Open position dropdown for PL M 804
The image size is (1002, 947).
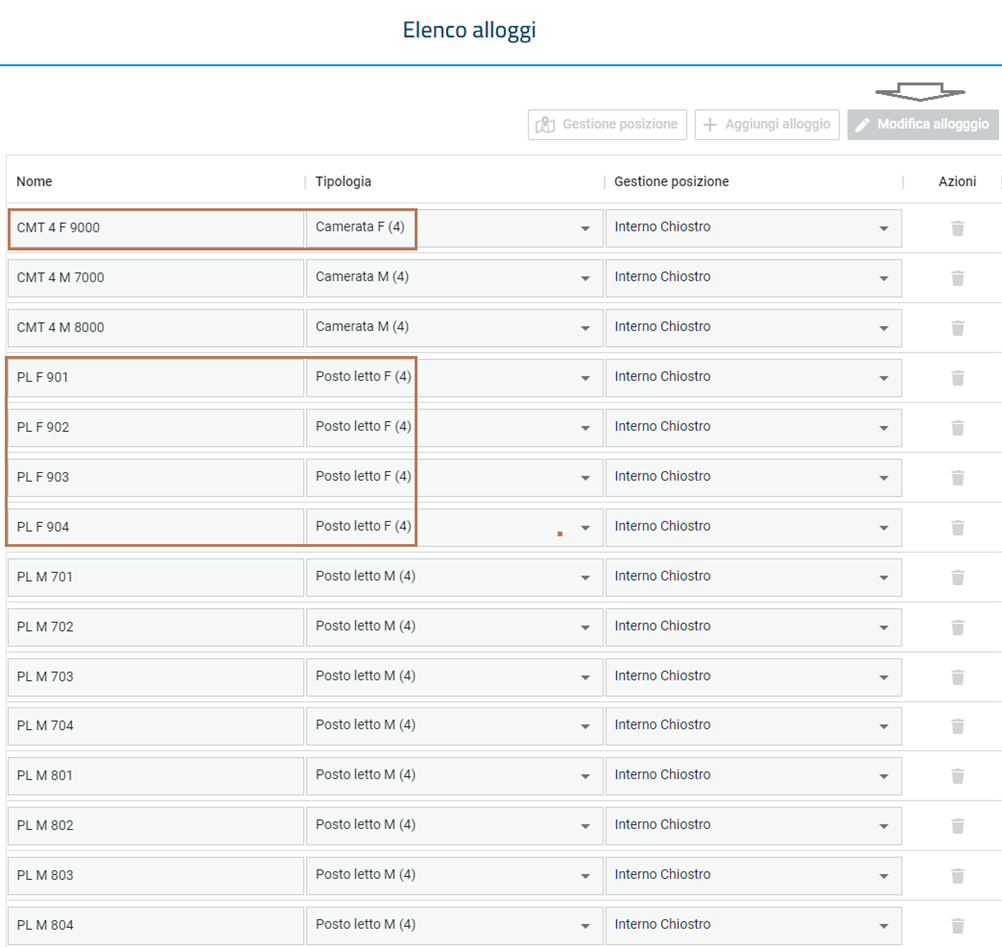point(753,925)
